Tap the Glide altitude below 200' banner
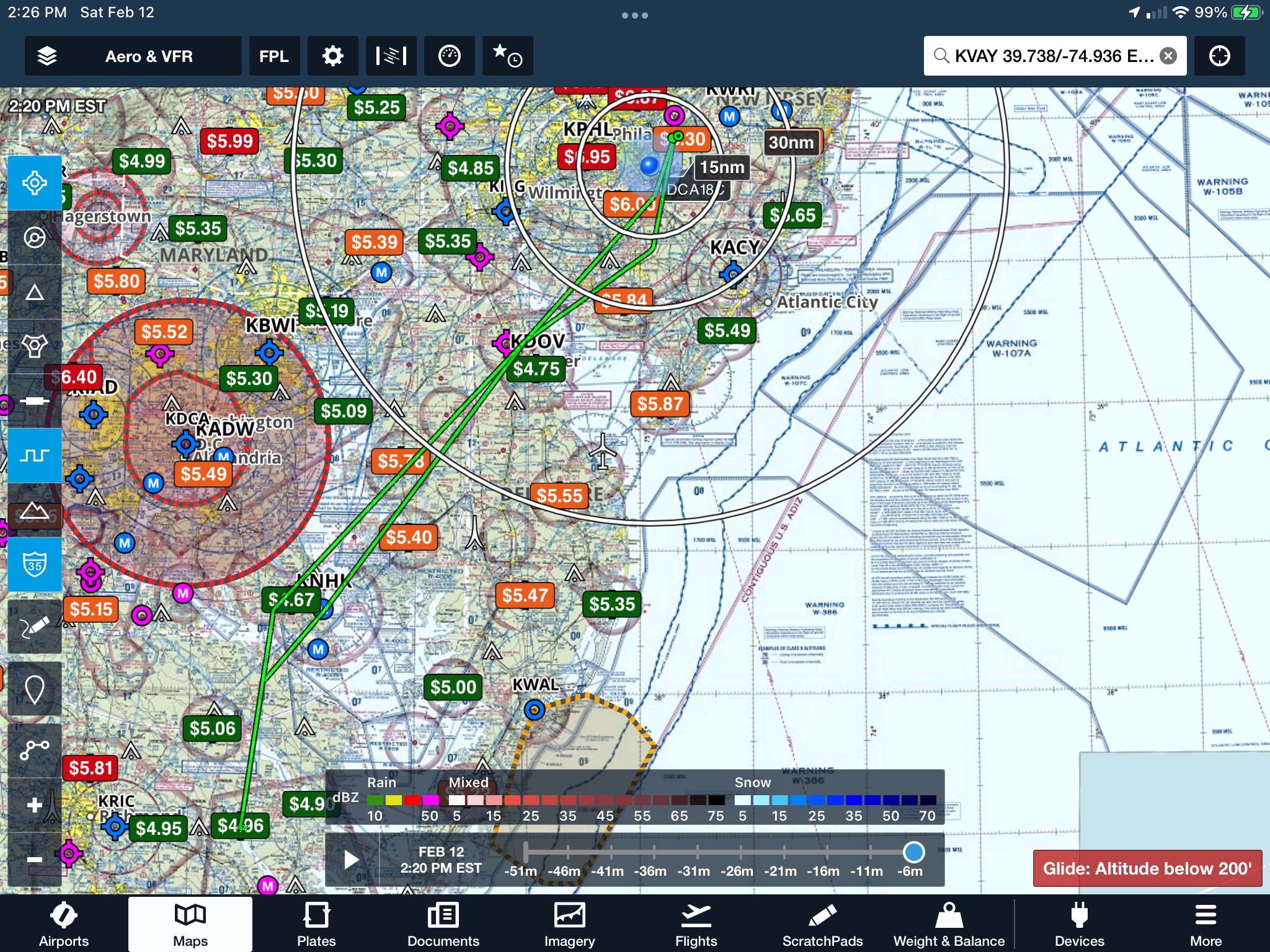 pos(1147,868)
